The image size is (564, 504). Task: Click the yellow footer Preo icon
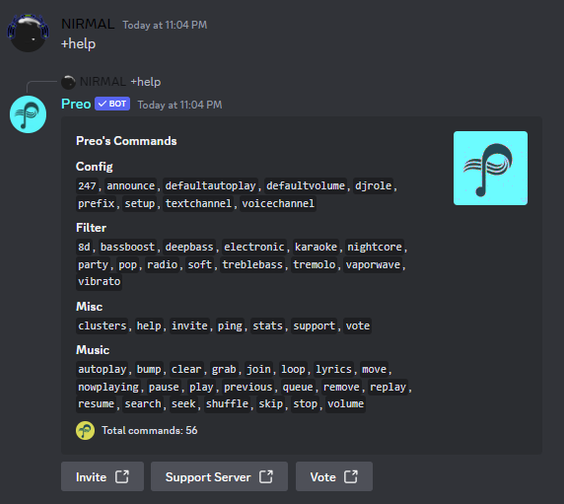click(x=85, y=431)
